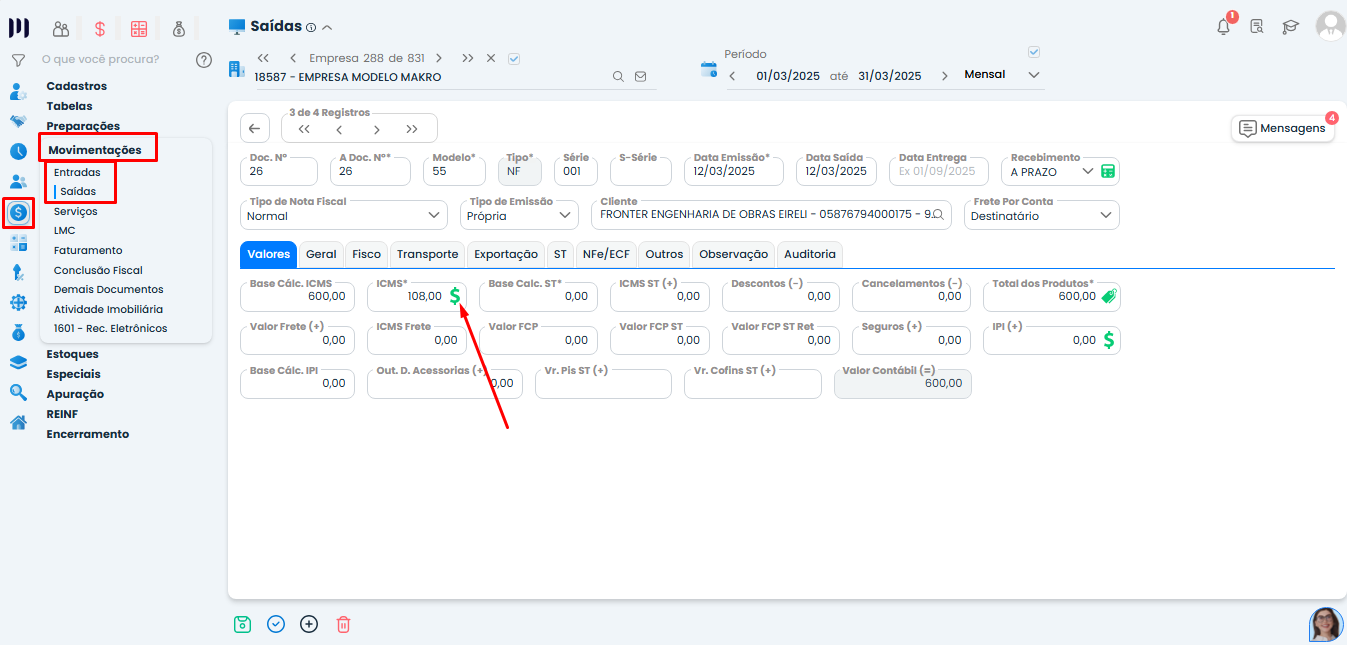Screen dimensions: 1347x645
Task: Open the calculator icon next to Recebimento
Action: click(x=1108, y=171)
